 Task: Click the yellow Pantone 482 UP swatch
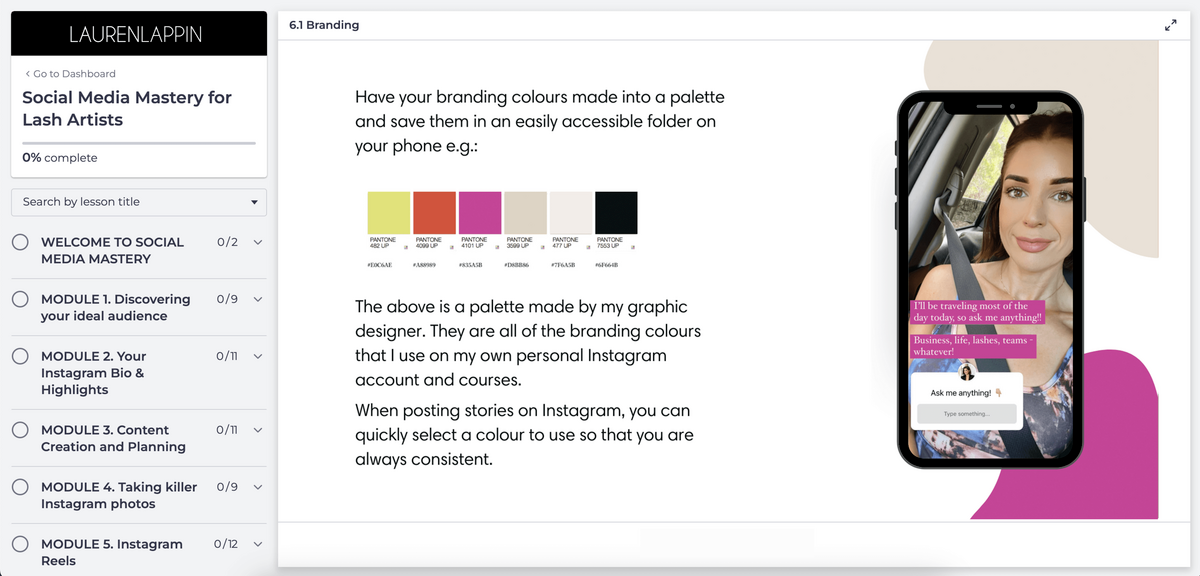tap(389, 213)
